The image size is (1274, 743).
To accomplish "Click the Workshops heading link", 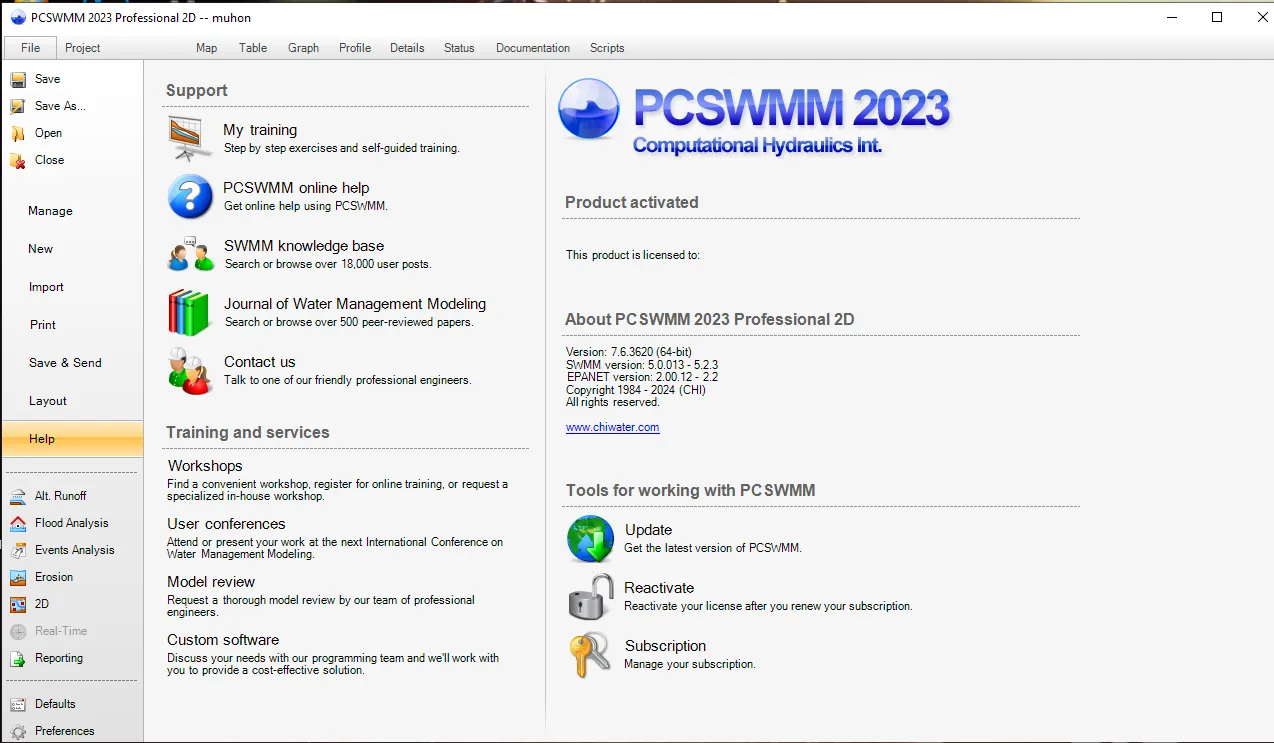I will click(205, 466).
